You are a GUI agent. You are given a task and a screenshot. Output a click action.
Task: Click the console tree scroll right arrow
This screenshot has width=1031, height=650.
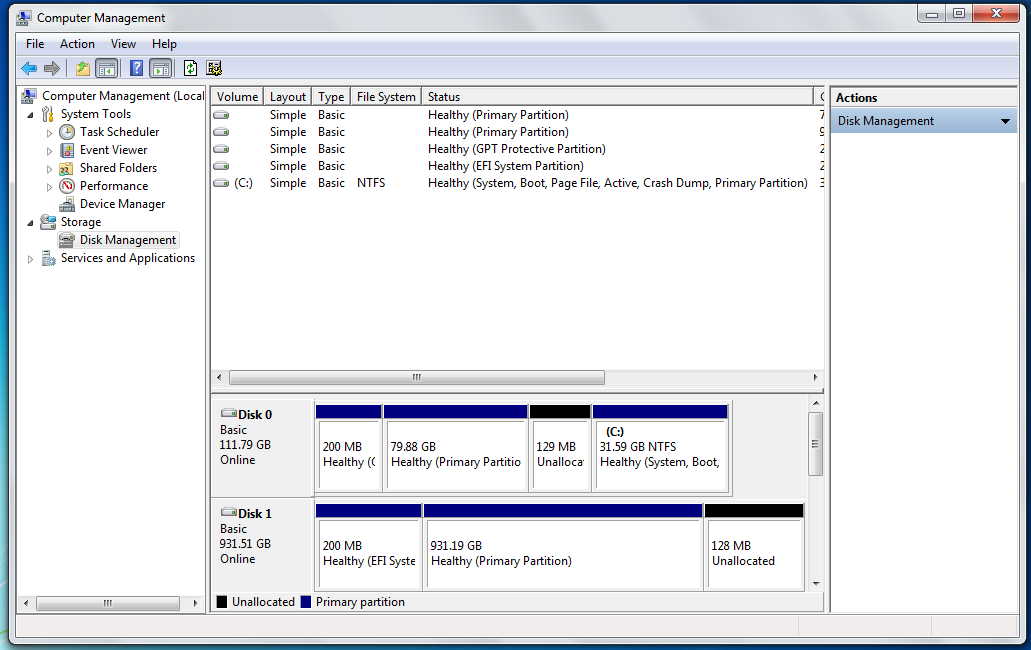pos(195,603)
